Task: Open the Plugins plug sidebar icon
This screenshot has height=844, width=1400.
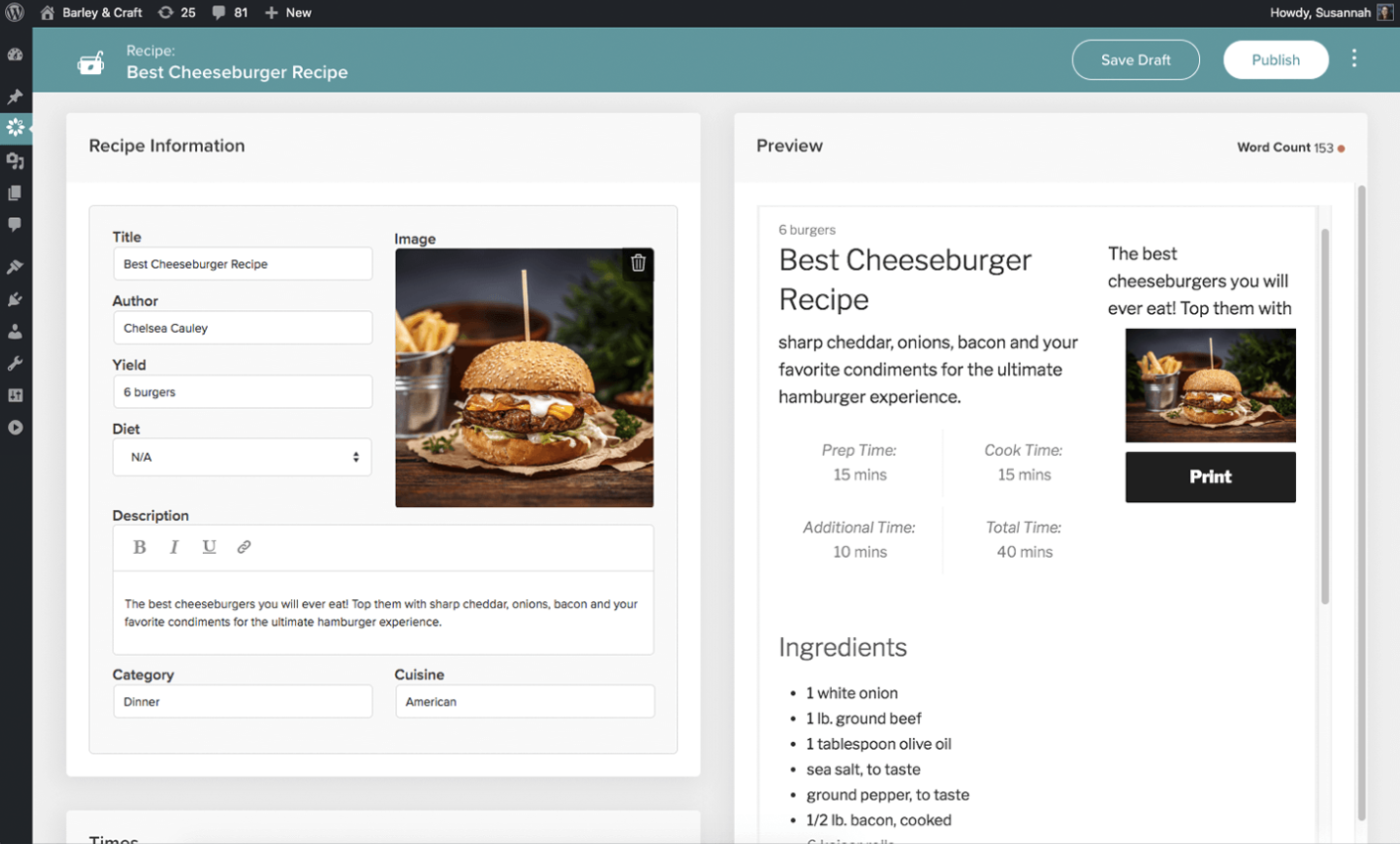Action: [15, 299]
